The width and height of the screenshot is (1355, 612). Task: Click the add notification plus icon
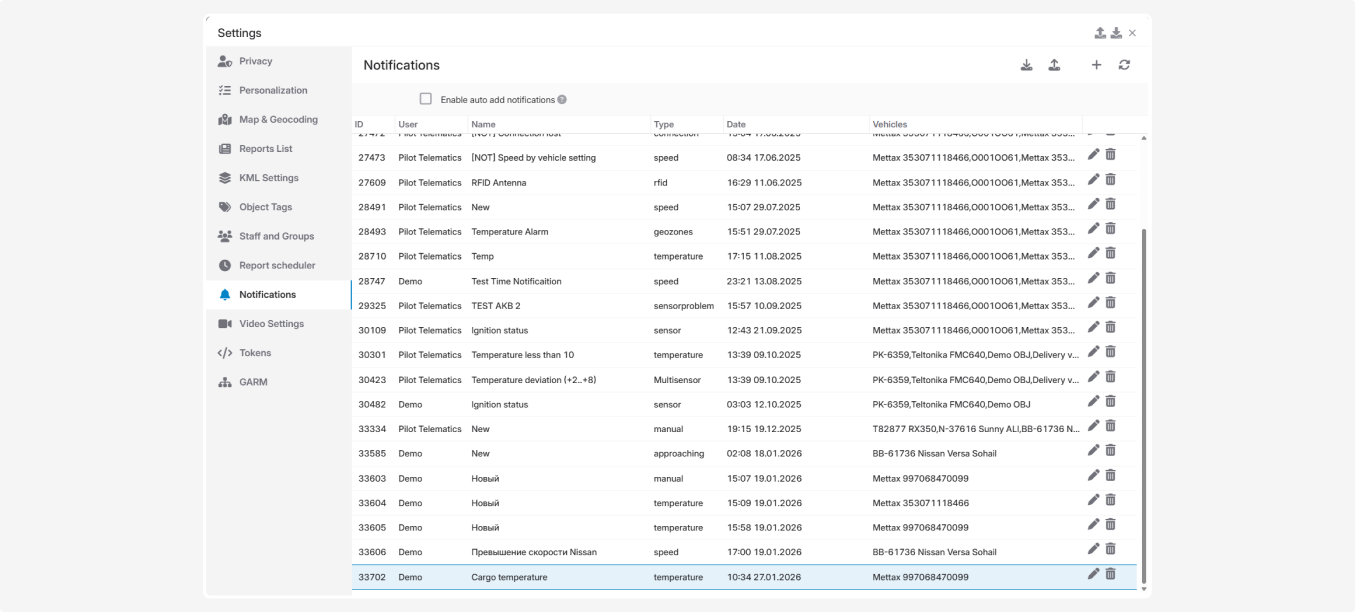[x=1096, y=65]
